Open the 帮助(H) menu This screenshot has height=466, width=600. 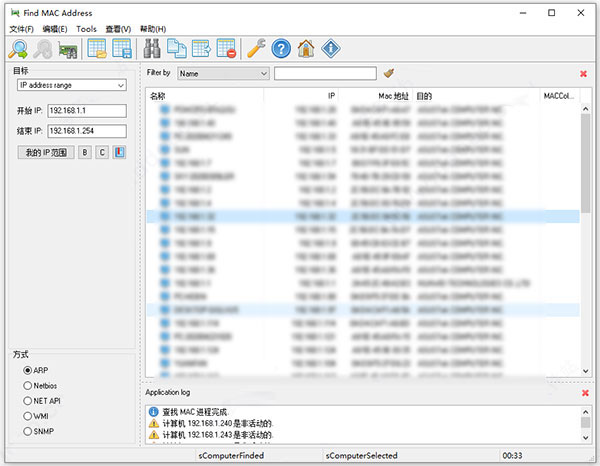153,29
